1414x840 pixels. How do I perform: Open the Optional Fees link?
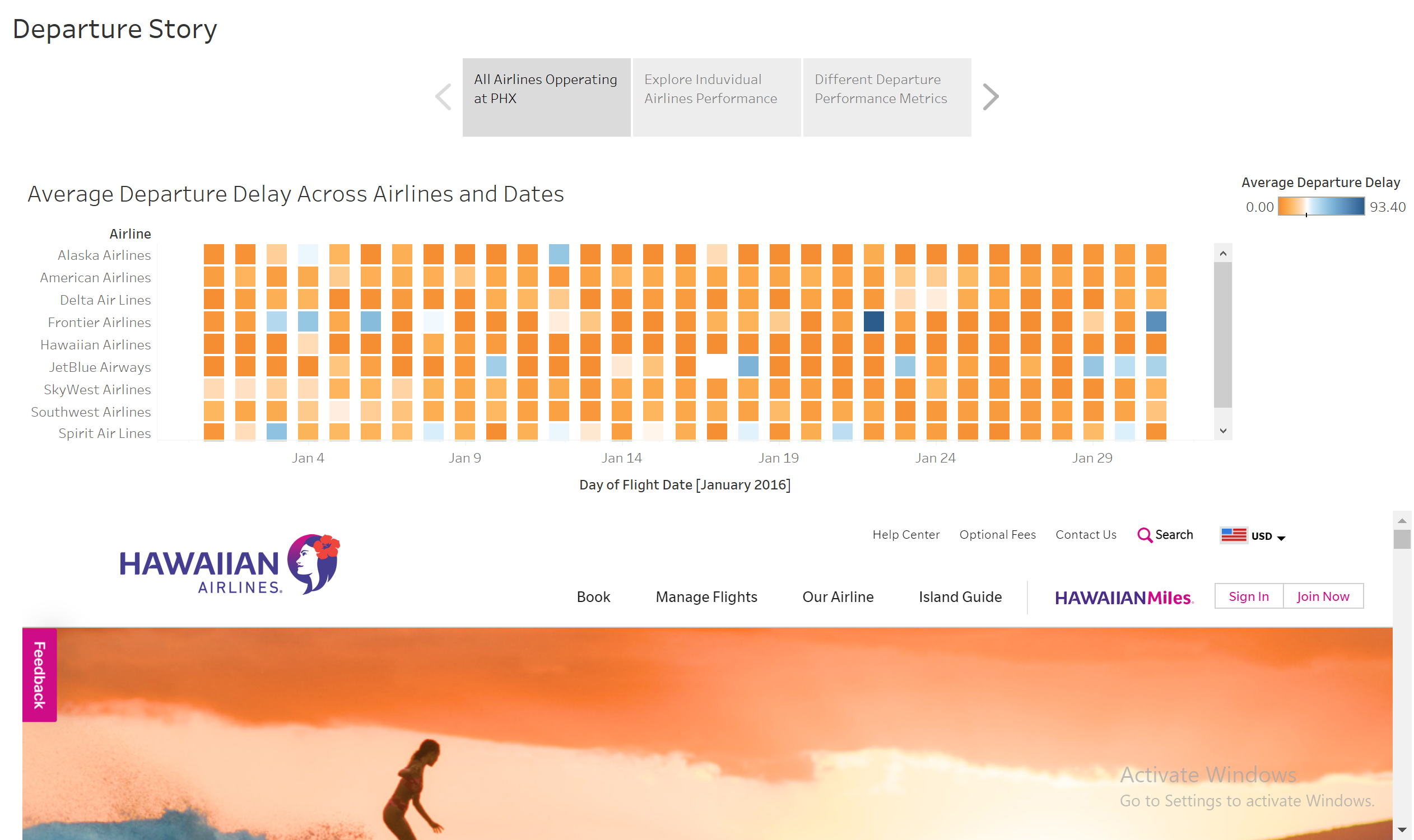(998, 535)
